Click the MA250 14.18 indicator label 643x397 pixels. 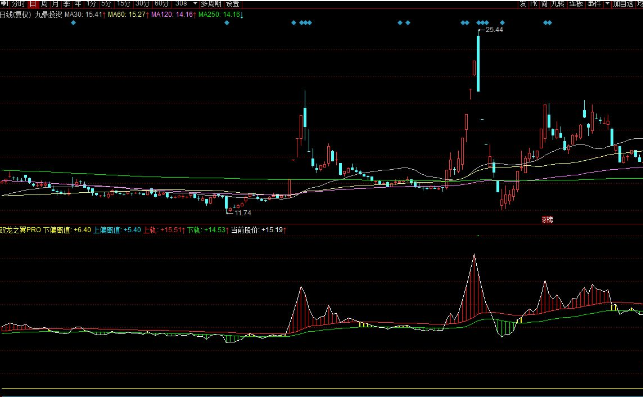tap(220, 14)
